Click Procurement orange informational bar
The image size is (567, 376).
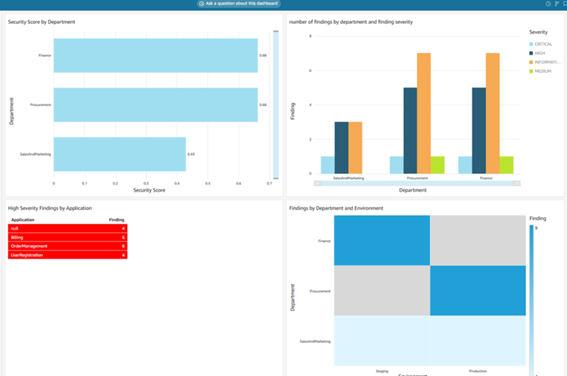424,113
